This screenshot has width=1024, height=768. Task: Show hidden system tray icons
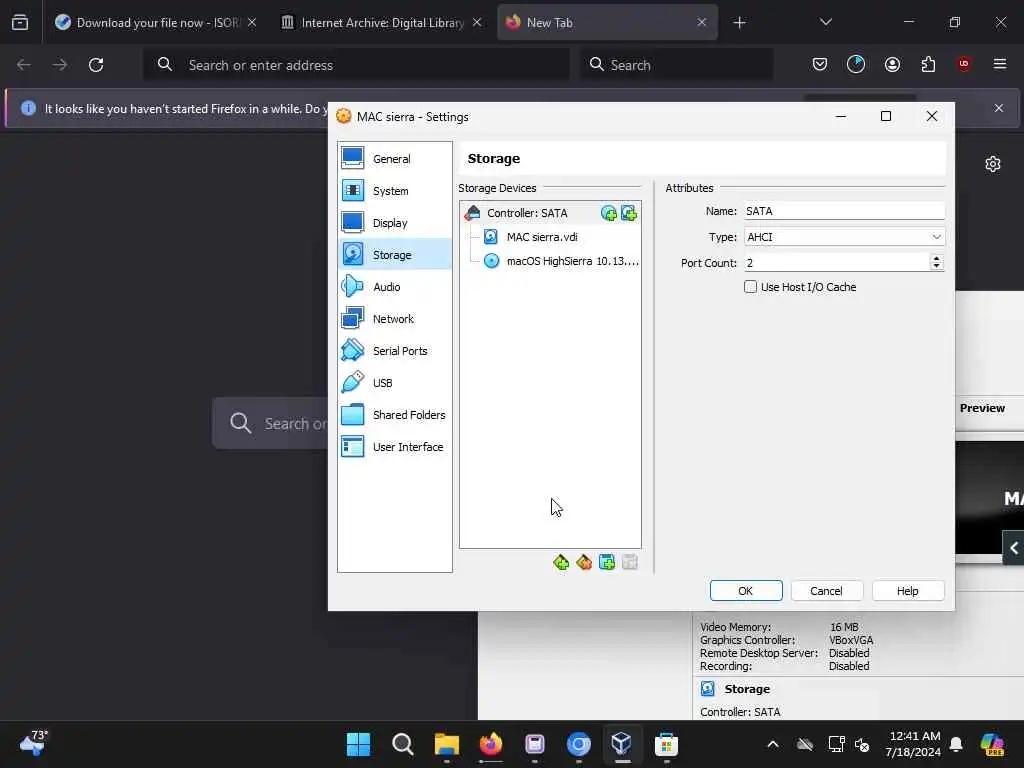(773, 744)
